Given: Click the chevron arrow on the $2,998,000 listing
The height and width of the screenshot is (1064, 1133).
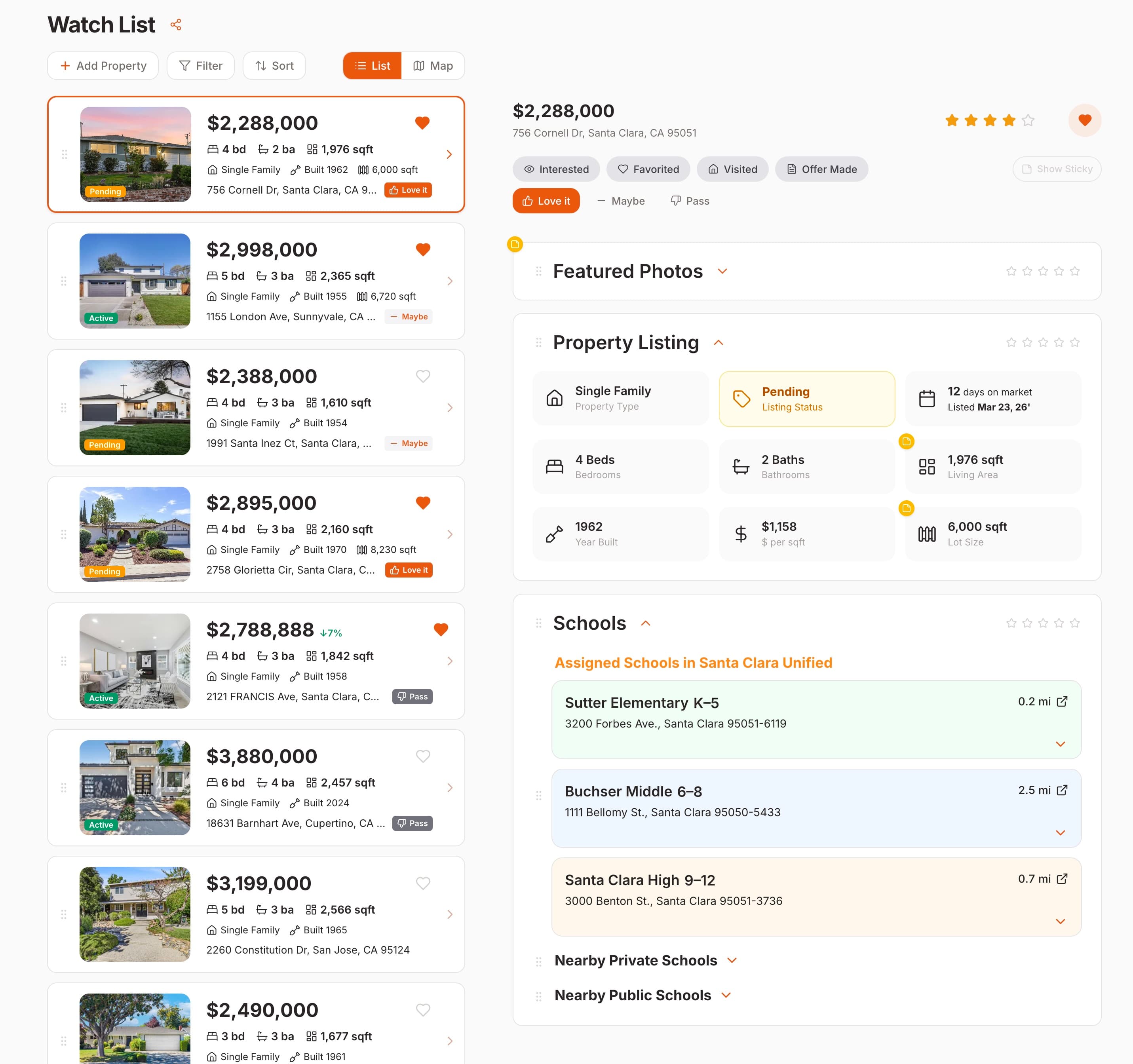Looking at the screenshot, I should pyautogui.click(x=450, y=280).
